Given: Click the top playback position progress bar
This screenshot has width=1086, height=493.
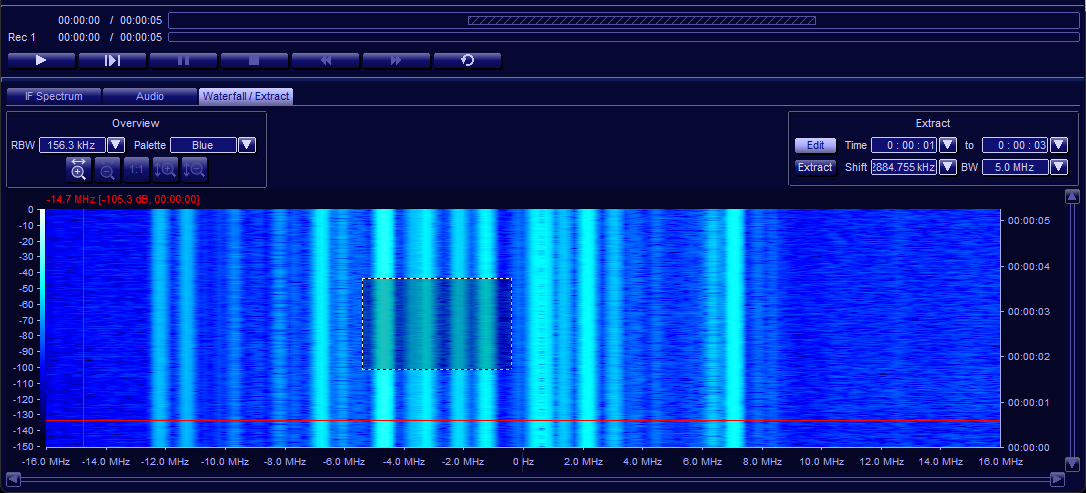Looking at the screenshot, I should coord(622,20).
